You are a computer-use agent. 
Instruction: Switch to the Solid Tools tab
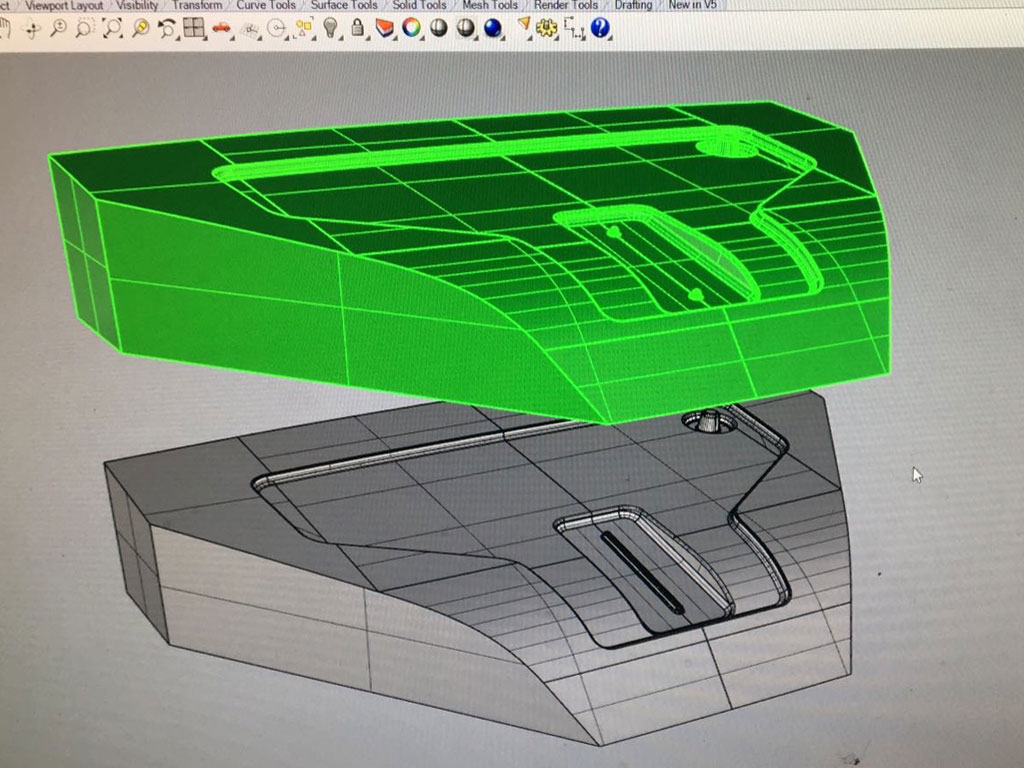pos(419,5)
